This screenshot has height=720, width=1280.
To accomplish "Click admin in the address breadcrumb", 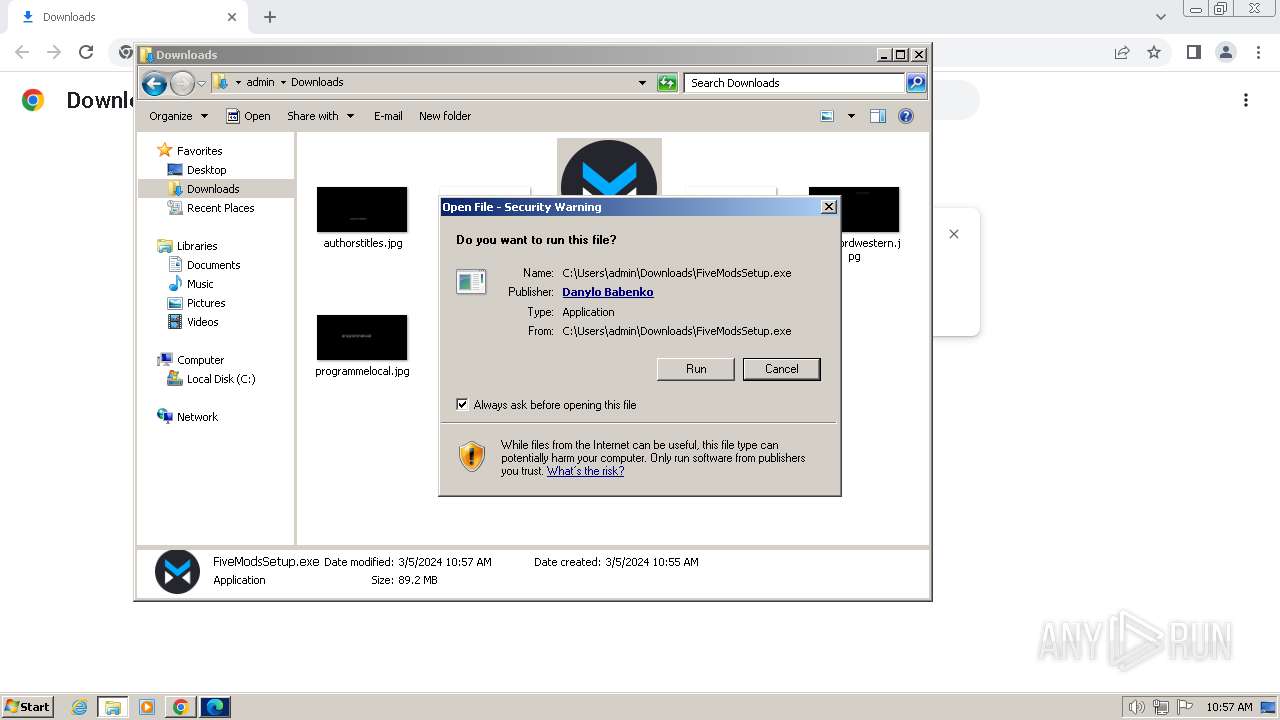I will coord(260,83).
